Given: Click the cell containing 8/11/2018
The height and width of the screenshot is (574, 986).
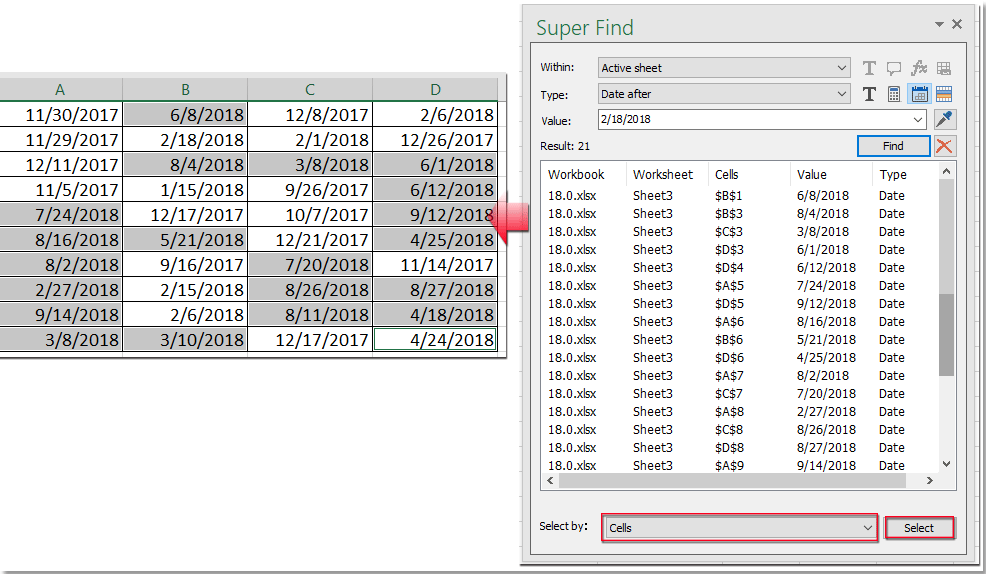Looking at the screenshot, I should click(310, 314).
